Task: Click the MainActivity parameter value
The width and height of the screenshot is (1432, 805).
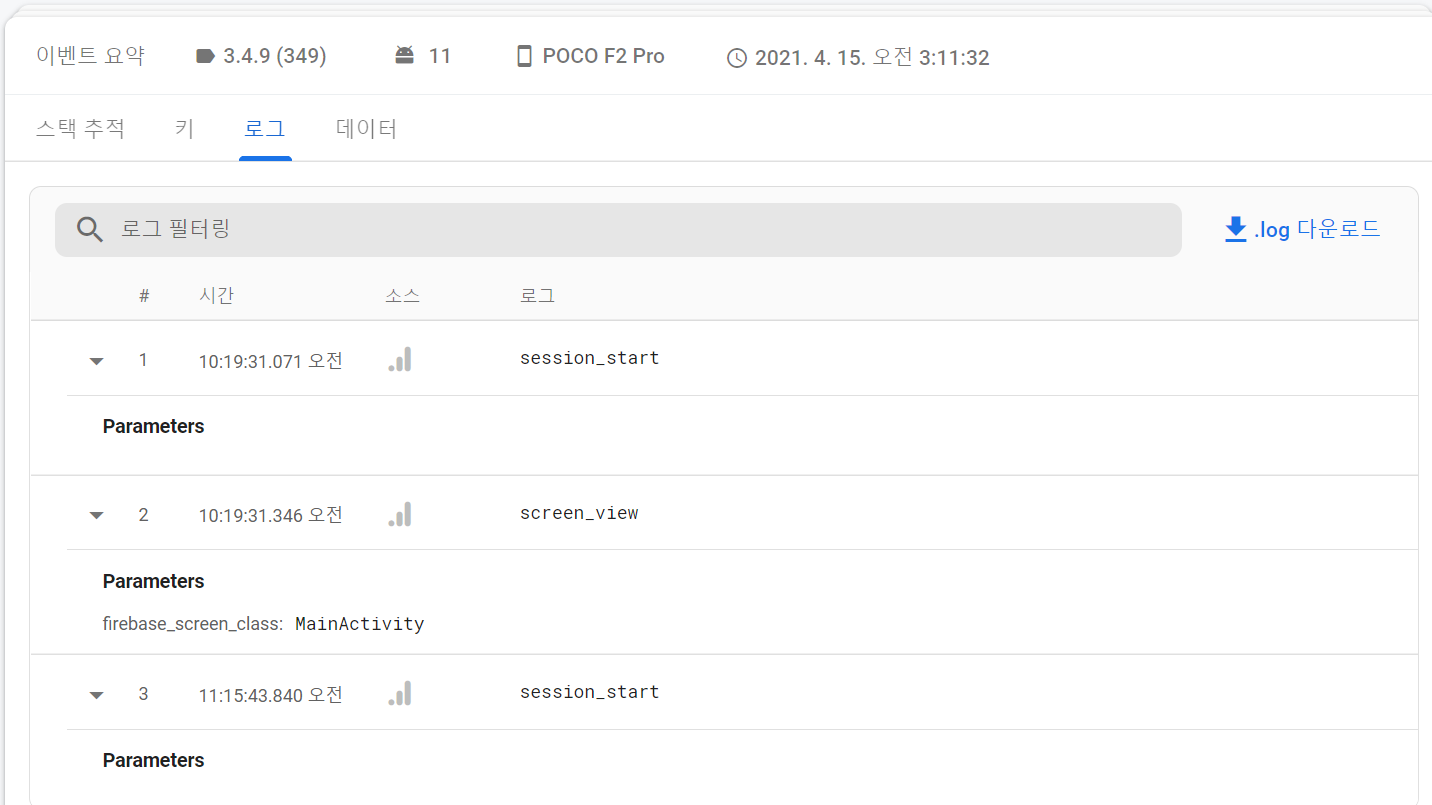Action: pyautogui.click(x=360, y=624)
